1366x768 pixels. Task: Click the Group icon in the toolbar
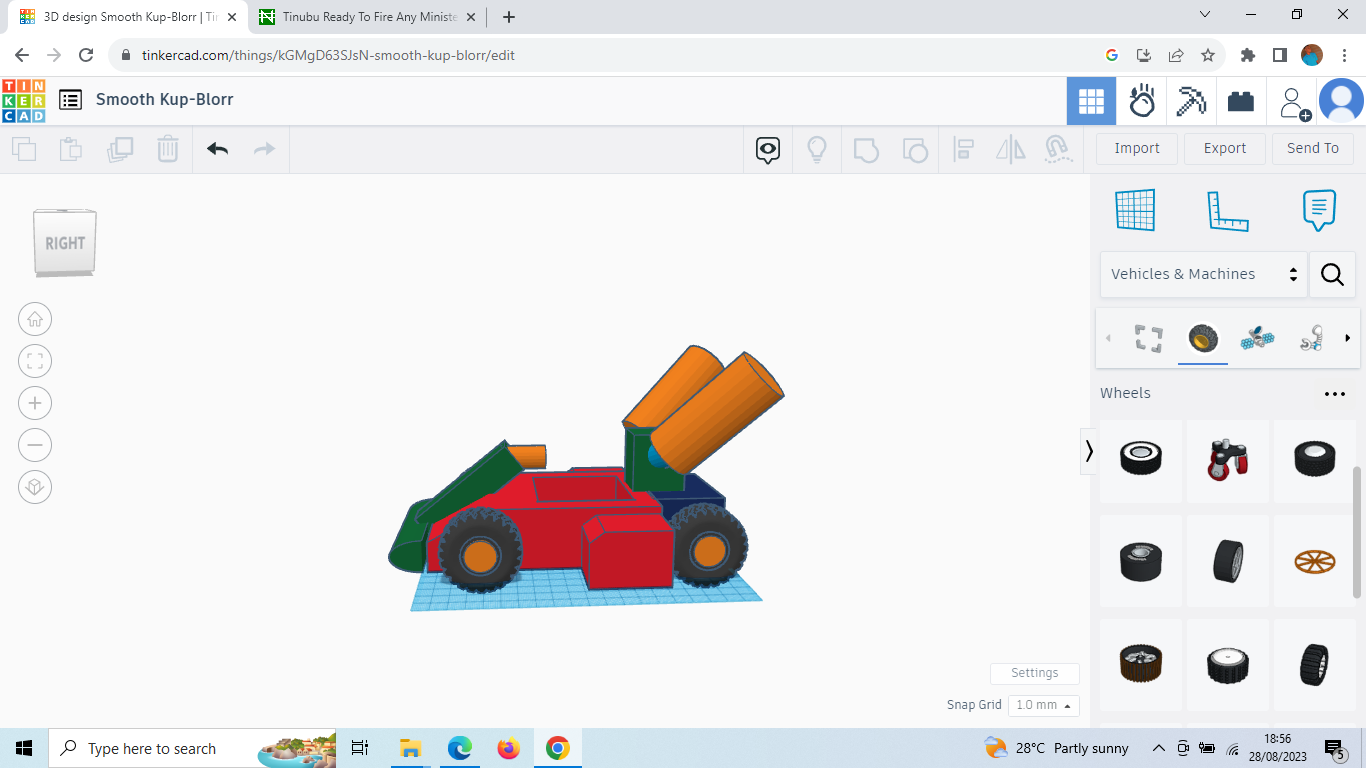click(866, 148)
